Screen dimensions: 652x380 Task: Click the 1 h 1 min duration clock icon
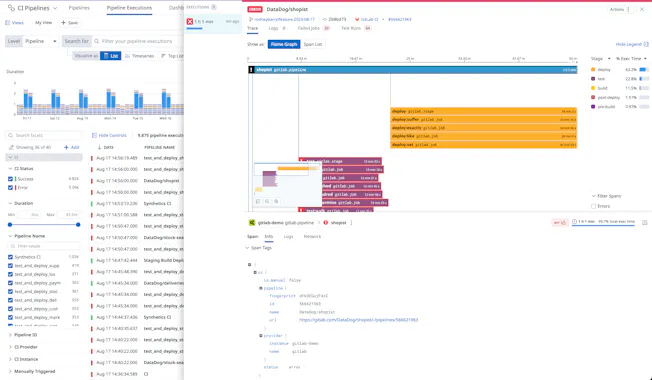[x=574, y=222]
